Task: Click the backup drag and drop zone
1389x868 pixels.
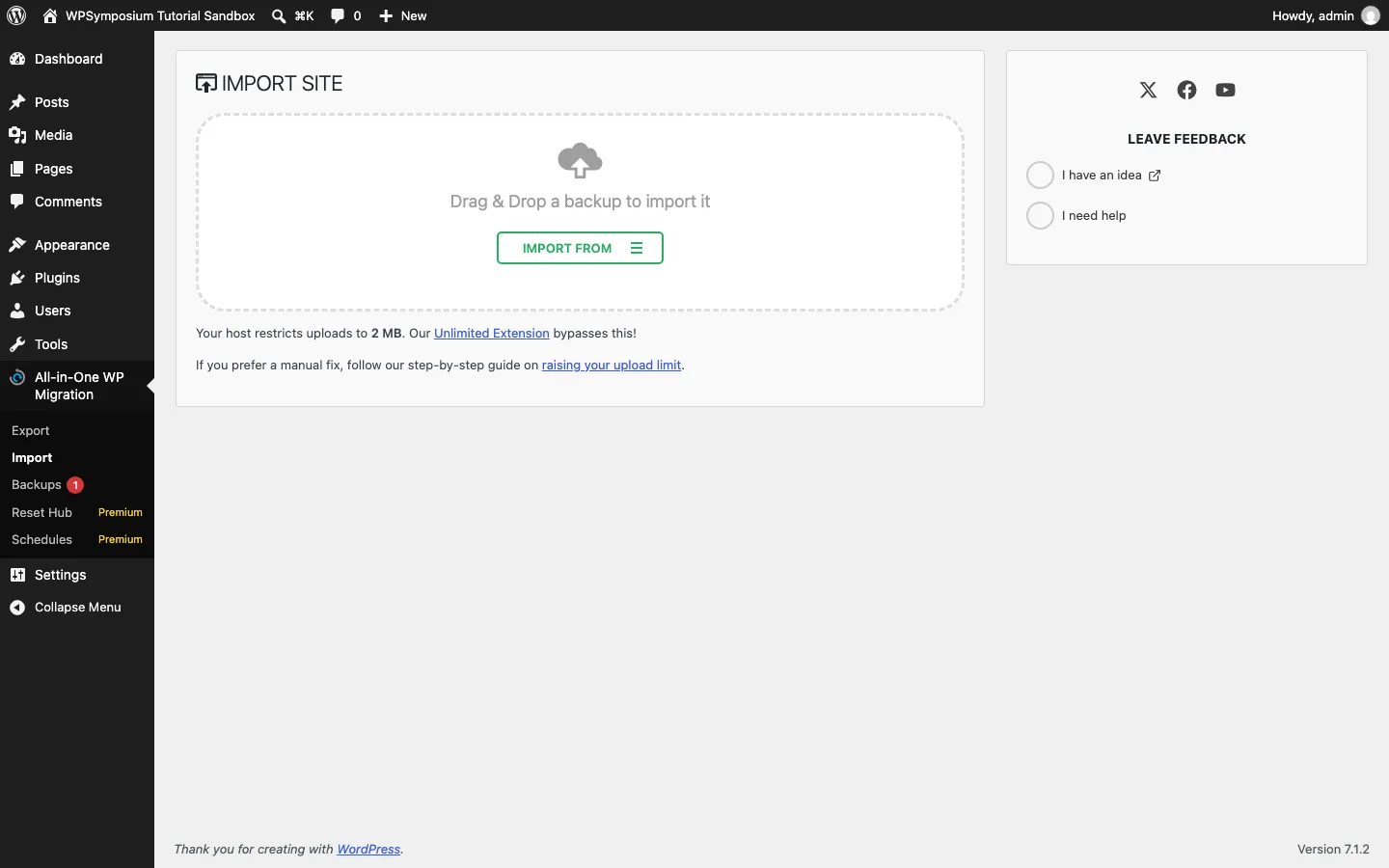Action: pyautogui.click(x=581, y=213)
